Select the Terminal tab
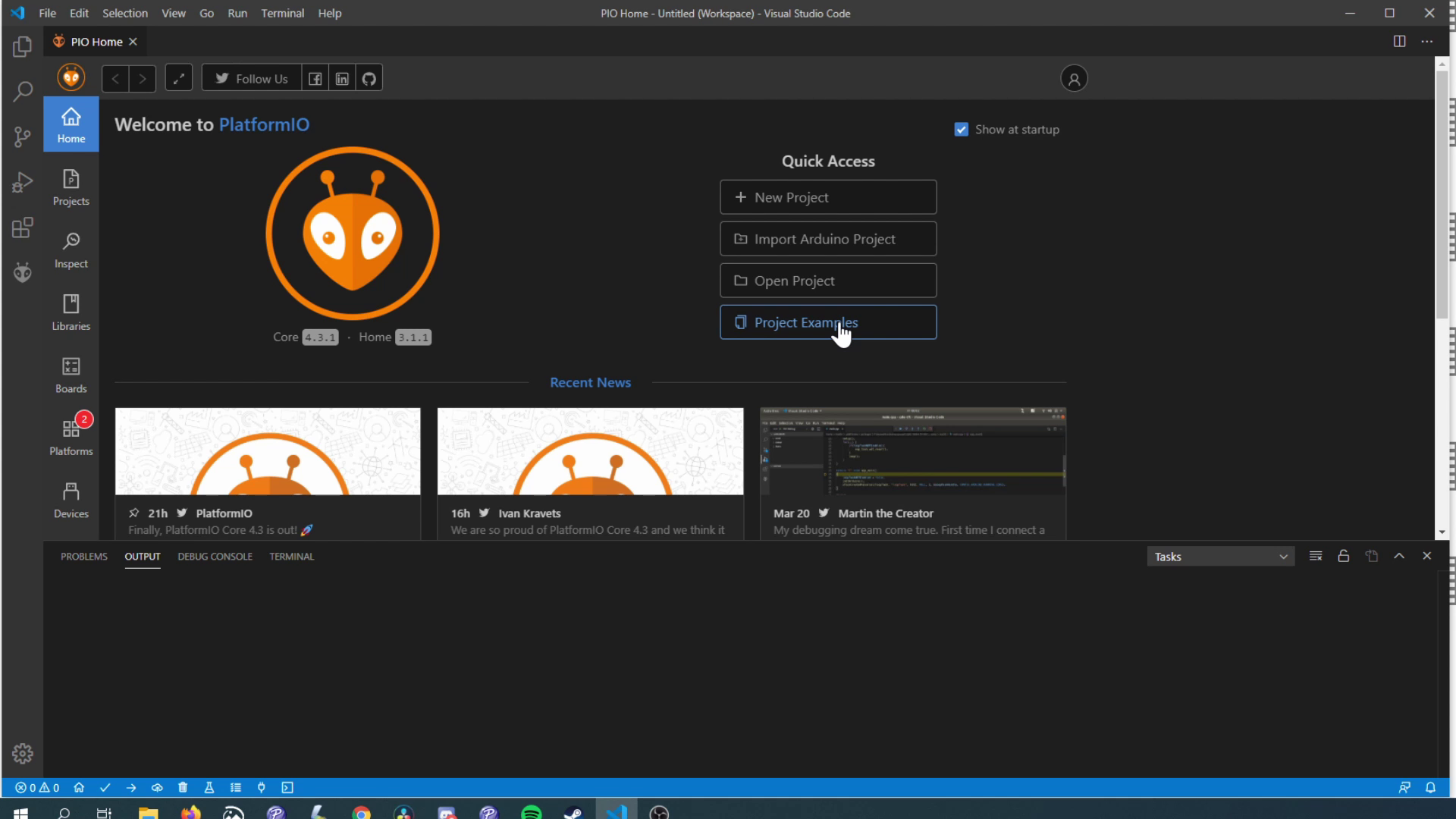 click(x=291, y=556)
